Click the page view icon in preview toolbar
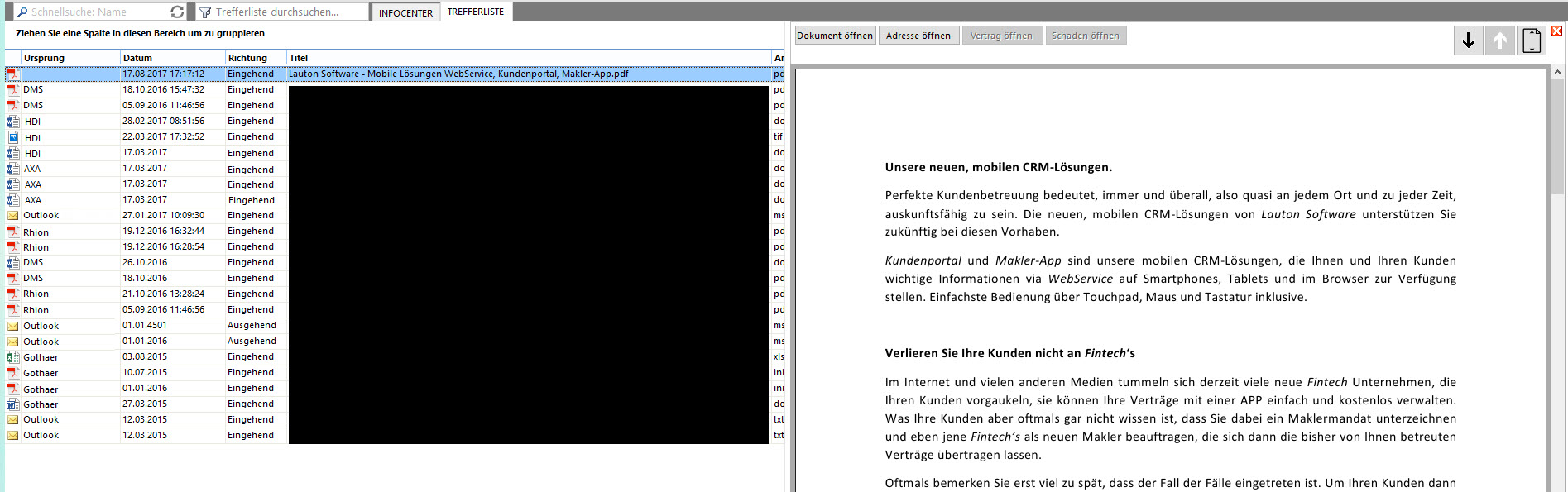Screen dimensions: 1568x492 1532,41
